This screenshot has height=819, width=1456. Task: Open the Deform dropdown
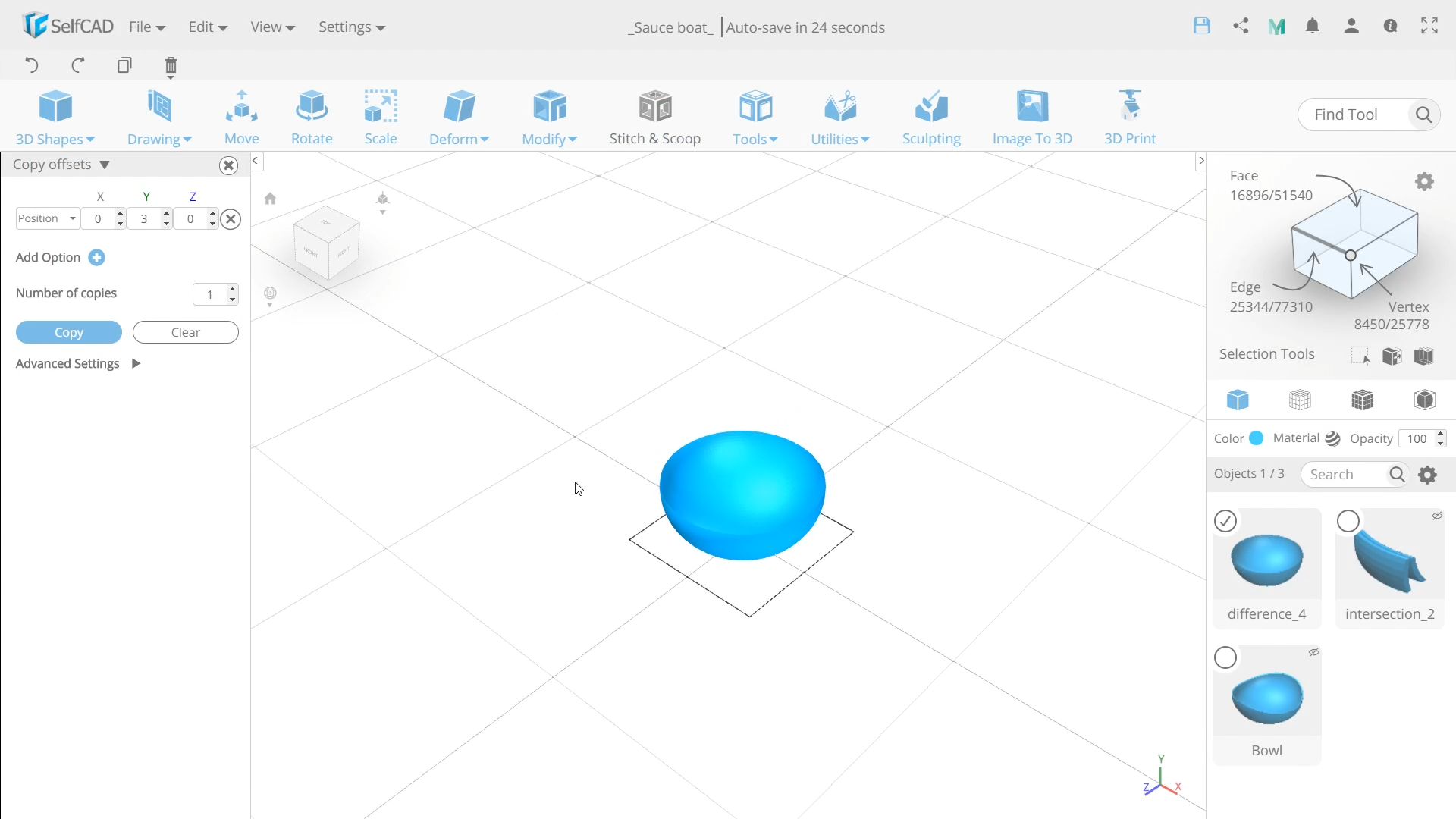point(459,118)
